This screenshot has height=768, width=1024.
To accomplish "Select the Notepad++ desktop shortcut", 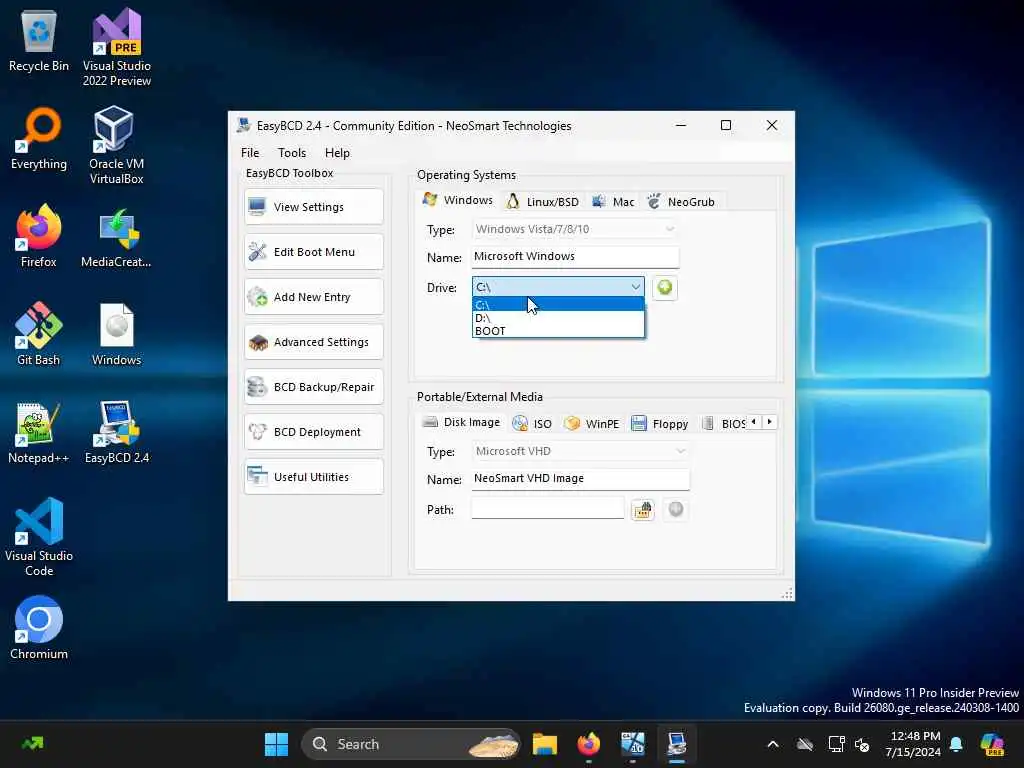I will pyautogui.click(x=39, y=433).
